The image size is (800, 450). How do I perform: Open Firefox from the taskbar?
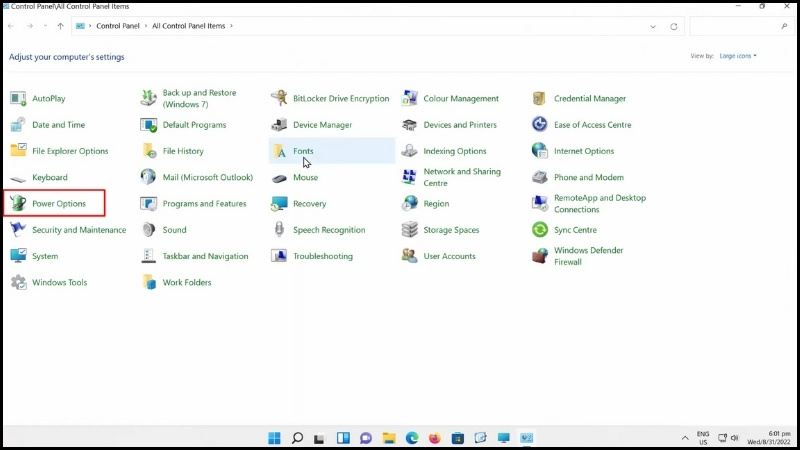(x=435, y=438)
